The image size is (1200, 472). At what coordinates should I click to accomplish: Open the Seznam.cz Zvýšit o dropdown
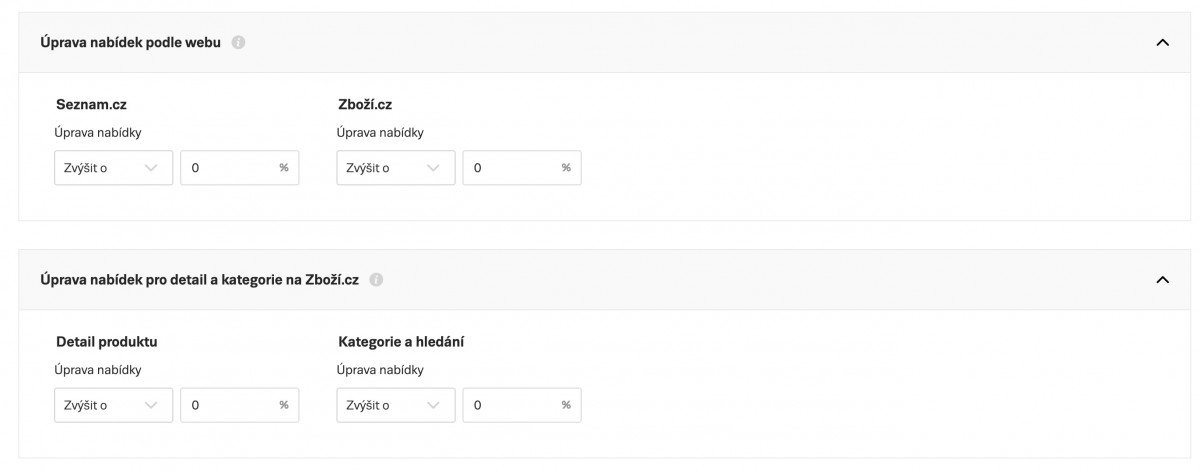click(x=113, y=168)
